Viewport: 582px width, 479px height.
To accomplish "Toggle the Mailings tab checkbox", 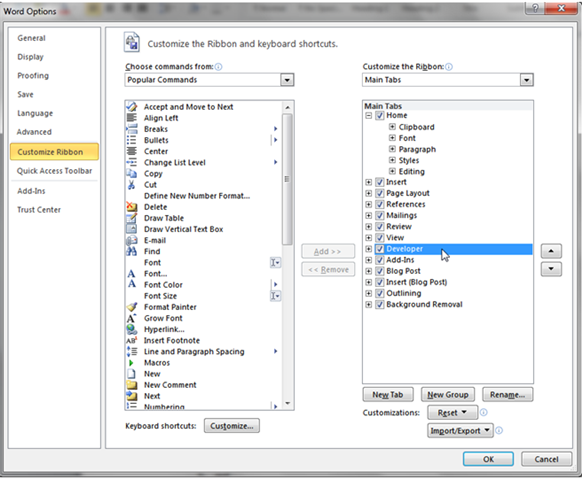I will tap(379, 216).
